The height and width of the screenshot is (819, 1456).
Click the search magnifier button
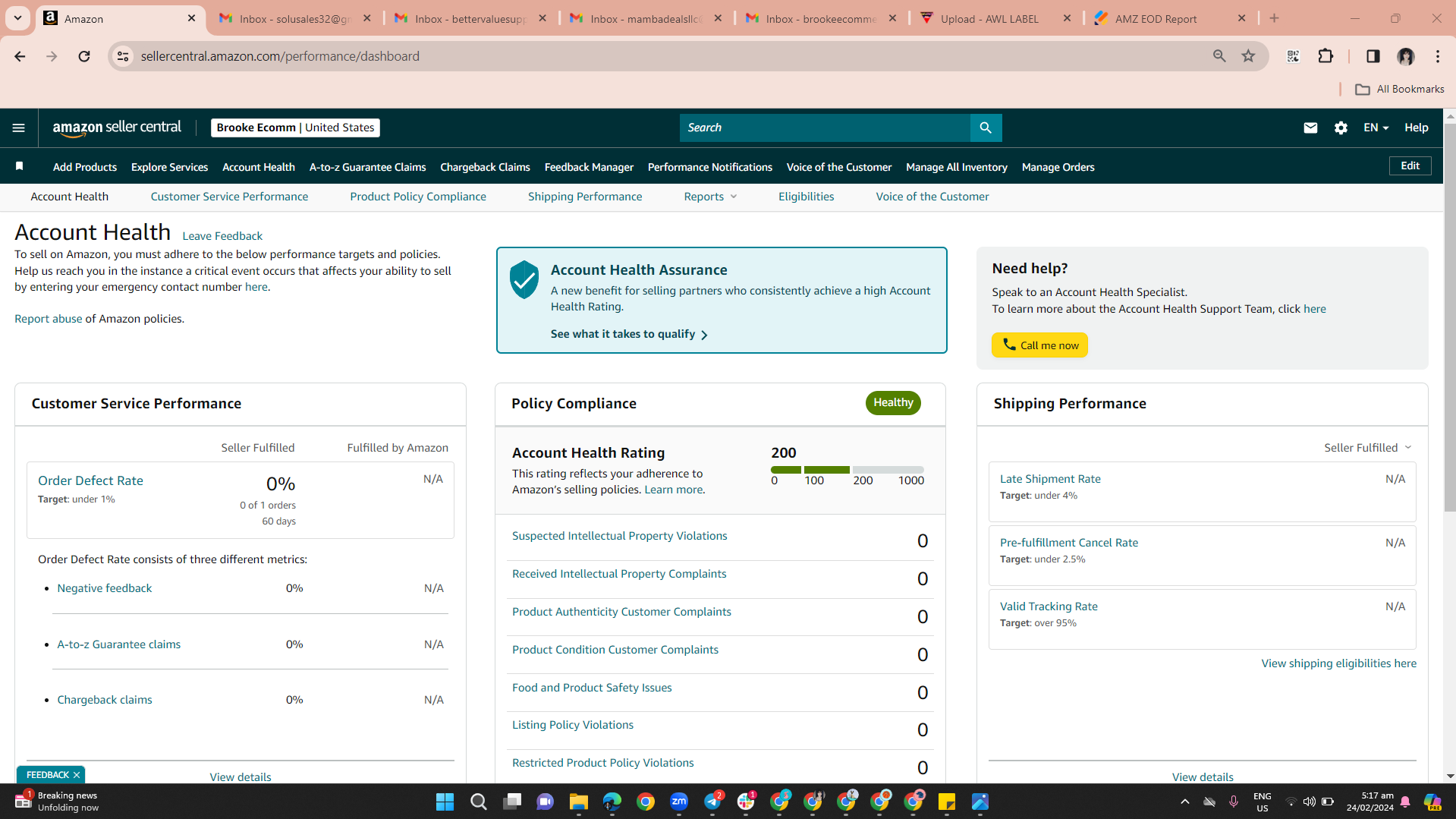click(986, 128)
